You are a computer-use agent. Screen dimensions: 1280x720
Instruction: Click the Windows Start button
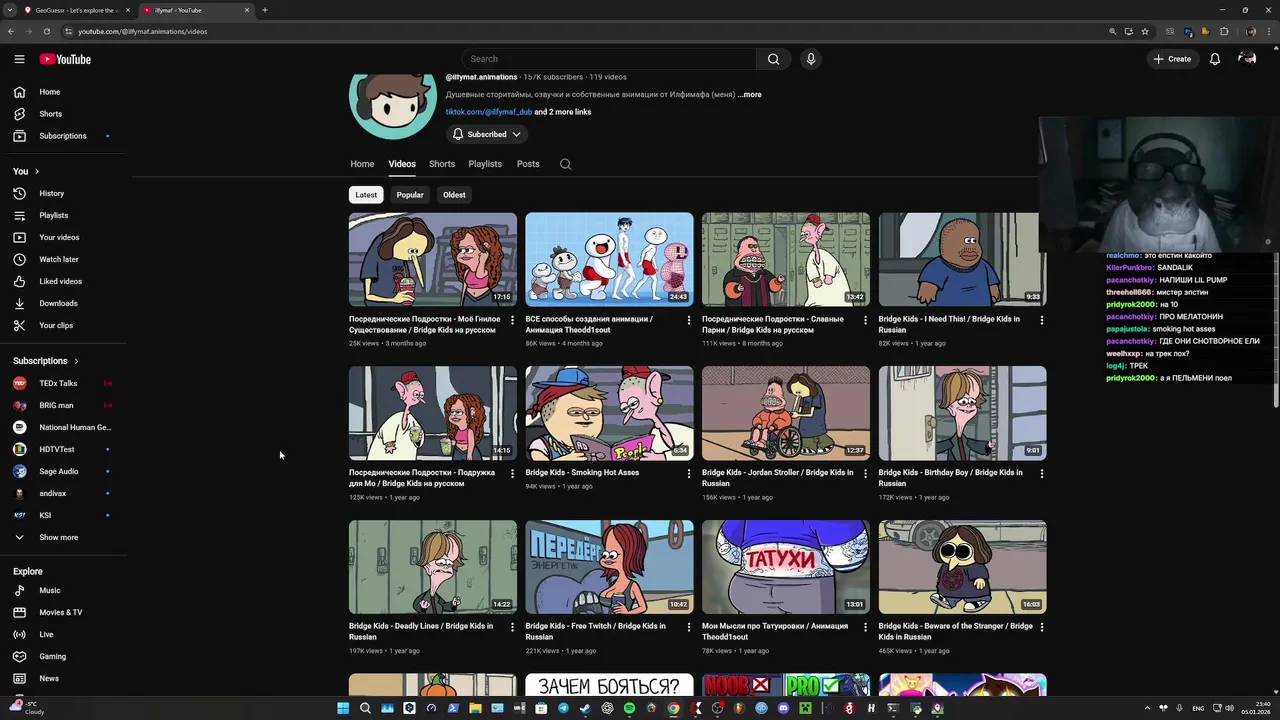[x=343, y=708]
